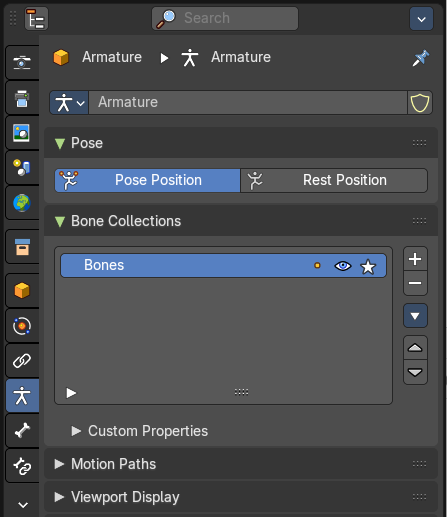Screen dimensions: 447x517
Task: Open bone collection specials dropdown menu
Action: (x=415, y=316)
